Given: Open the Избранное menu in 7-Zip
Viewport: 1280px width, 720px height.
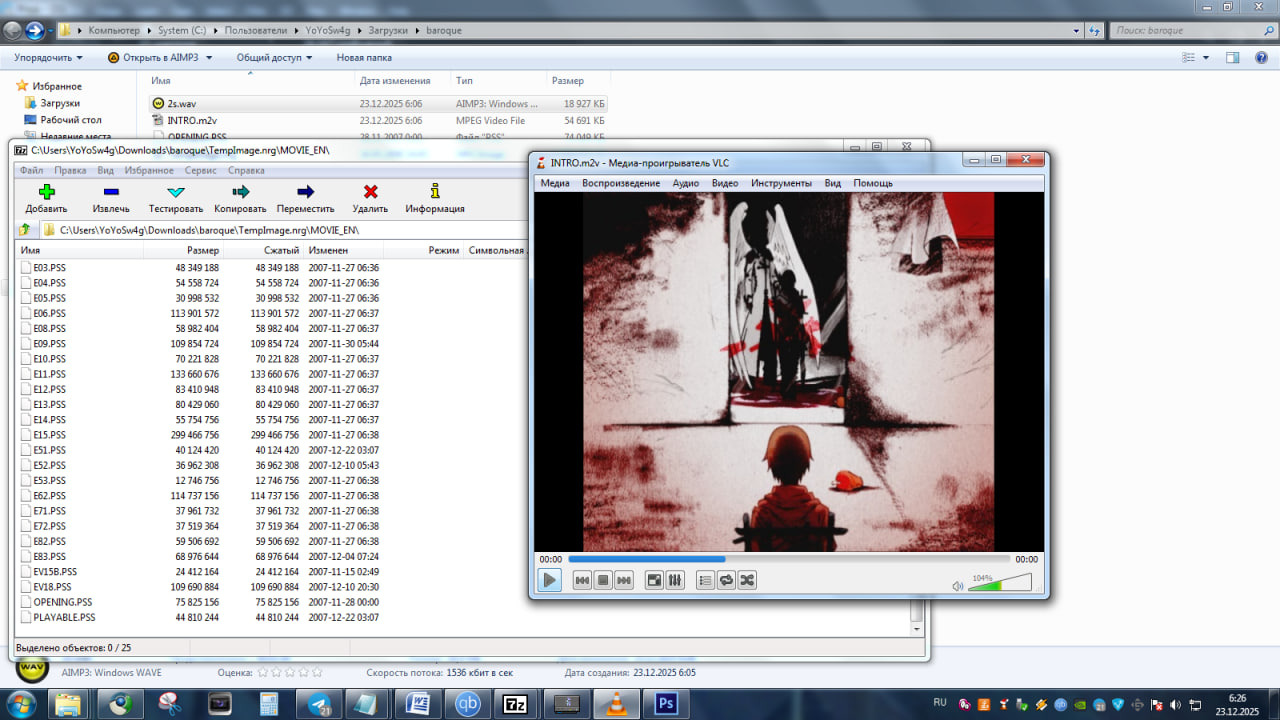Looking at the screenshot, I should (149, 171).
